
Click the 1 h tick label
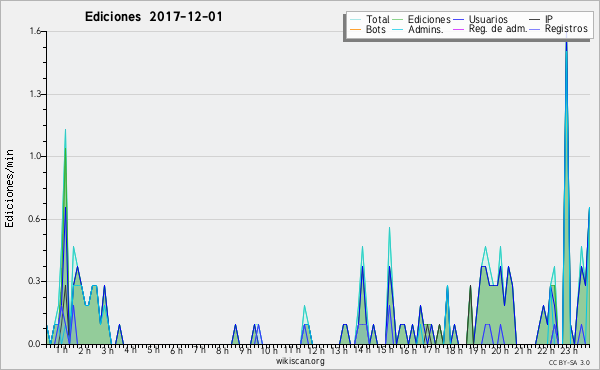click(62, 350)
